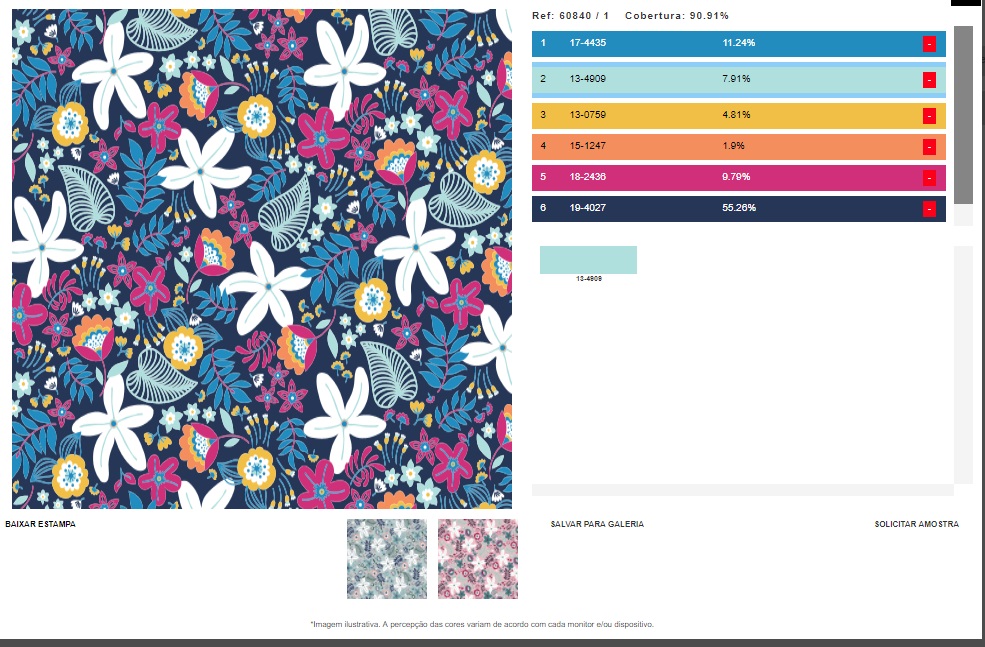Click Baixar Estampa to download the print

tap(40, 524)
